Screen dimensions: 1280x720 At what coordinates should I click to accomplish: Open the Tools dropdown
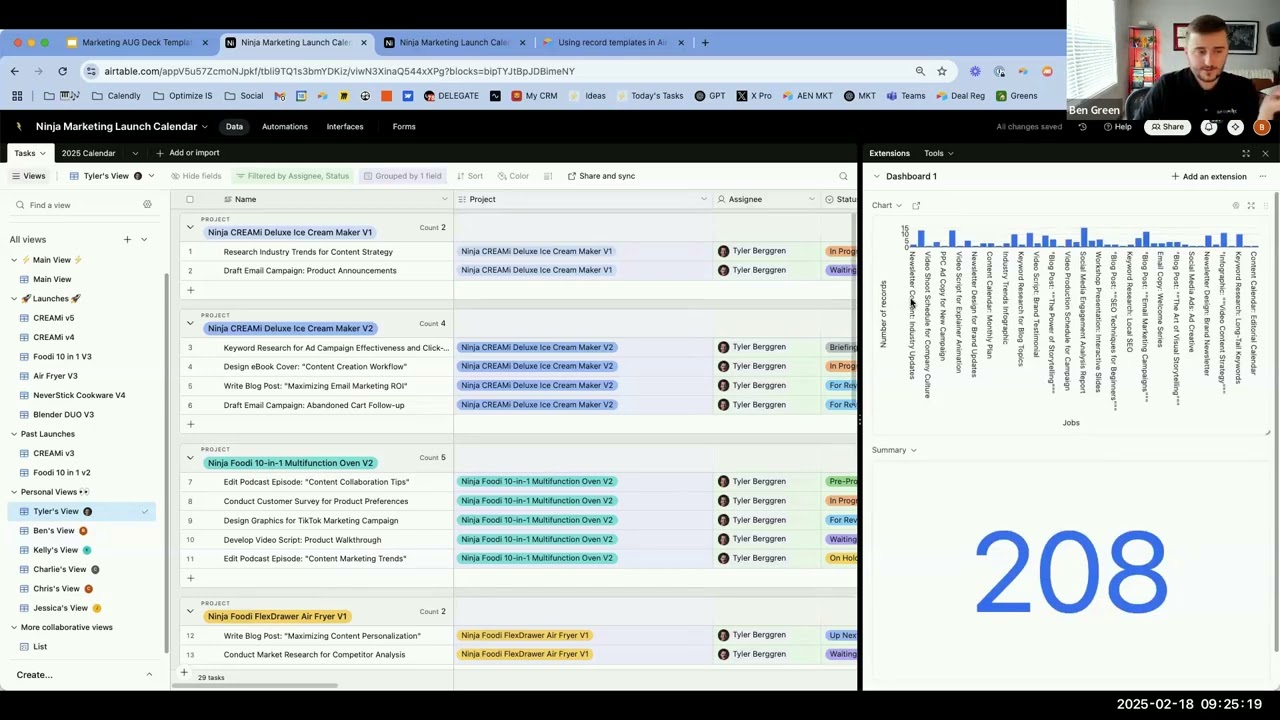(938, 154)
